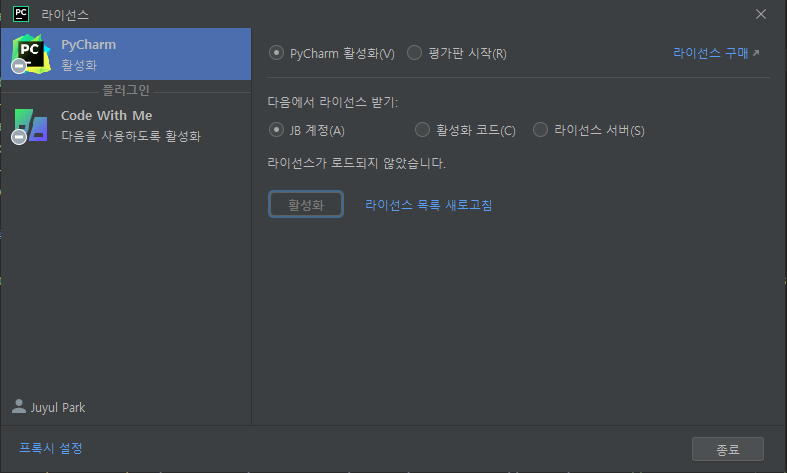The width and height of the screenshot is (787, 473).
Task: Click the 활성화 button
Action: tap(306, 204)
